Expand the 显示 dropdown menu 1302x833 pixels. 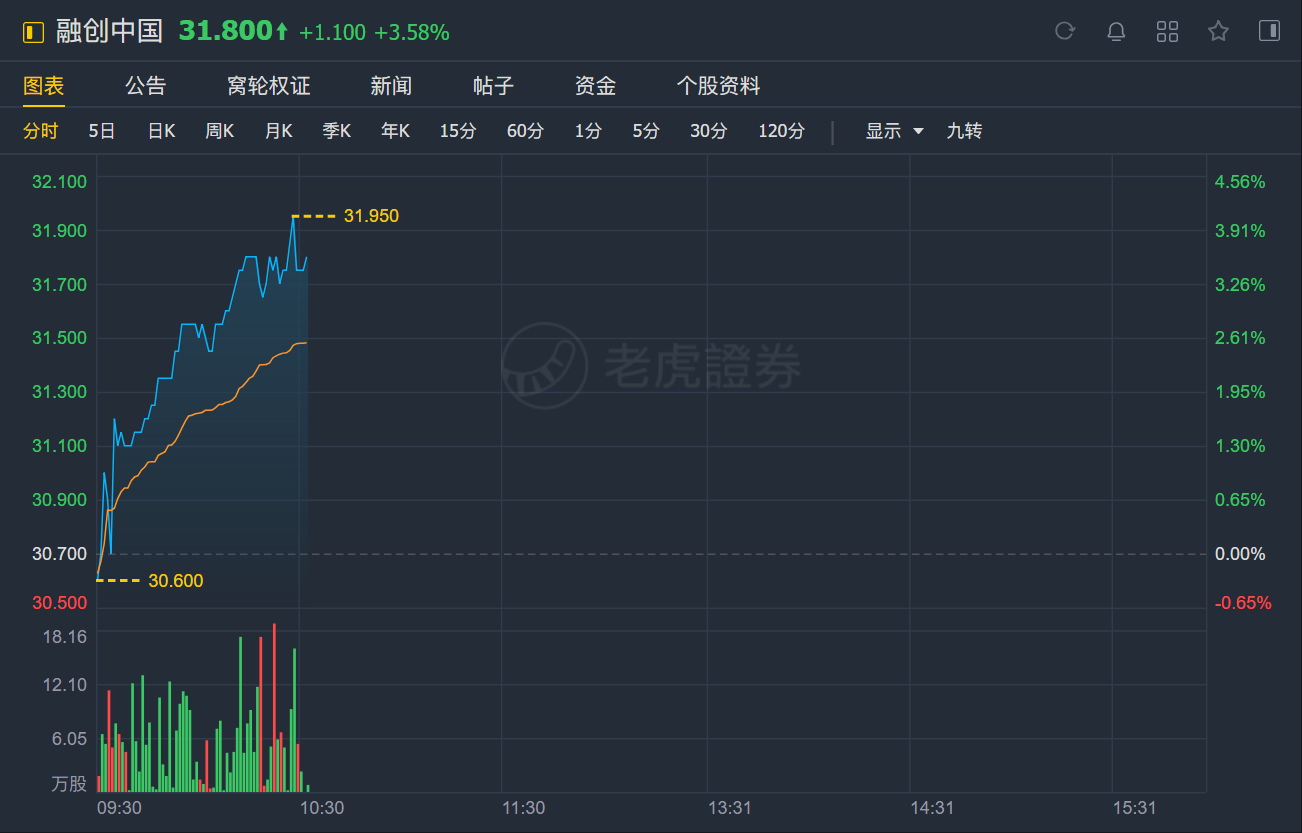894,131
